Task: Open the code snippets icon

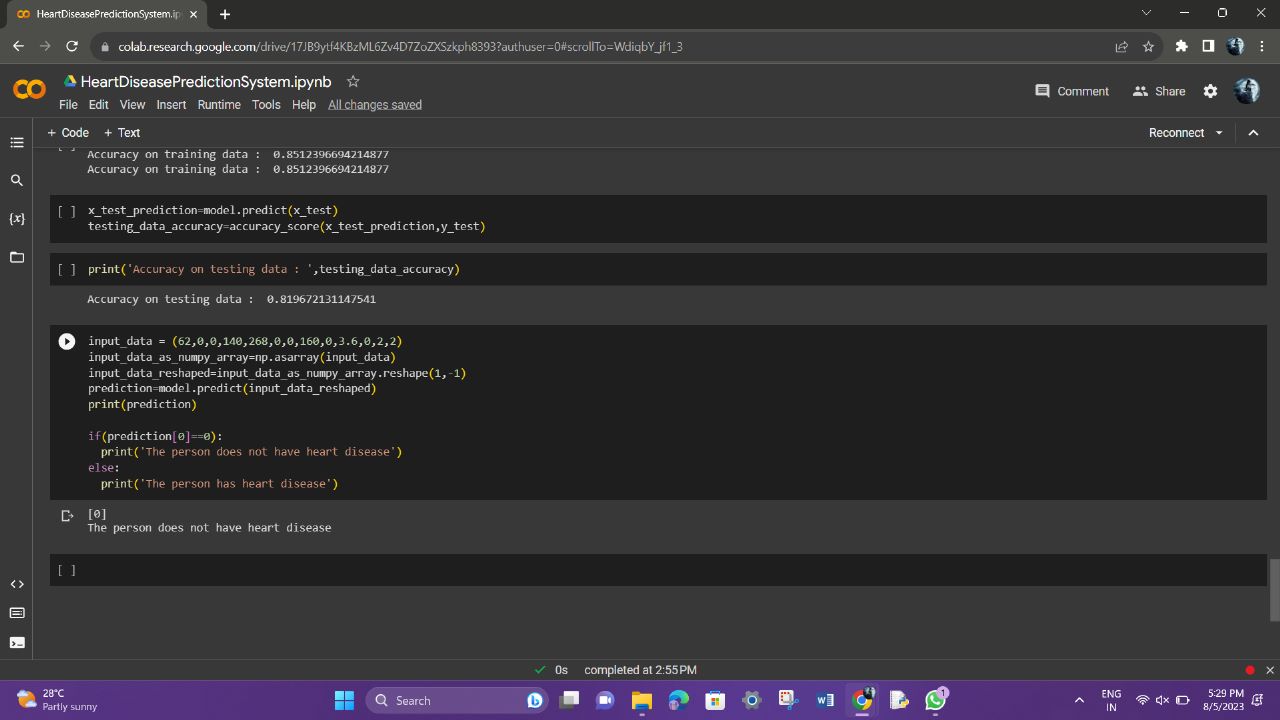Action: 16,584
